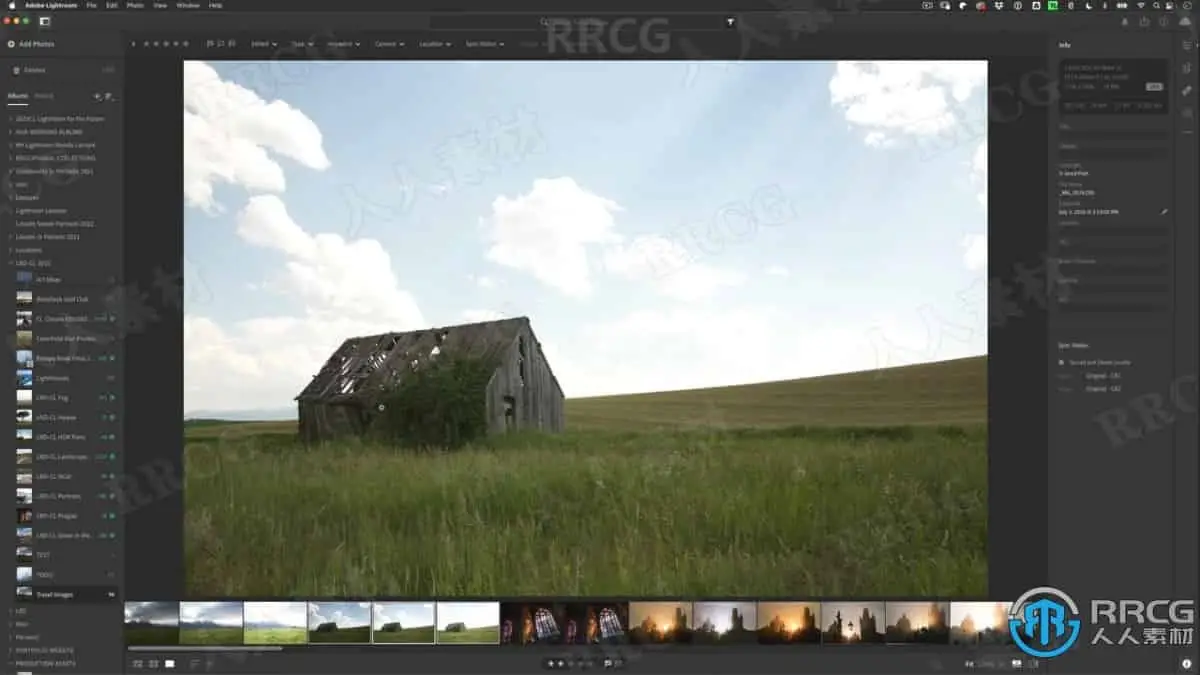Viewport: 1200px width, 675px height.
Task: Click the Wi-Fi icon in menu bar
Action: tap(1141, 5)
